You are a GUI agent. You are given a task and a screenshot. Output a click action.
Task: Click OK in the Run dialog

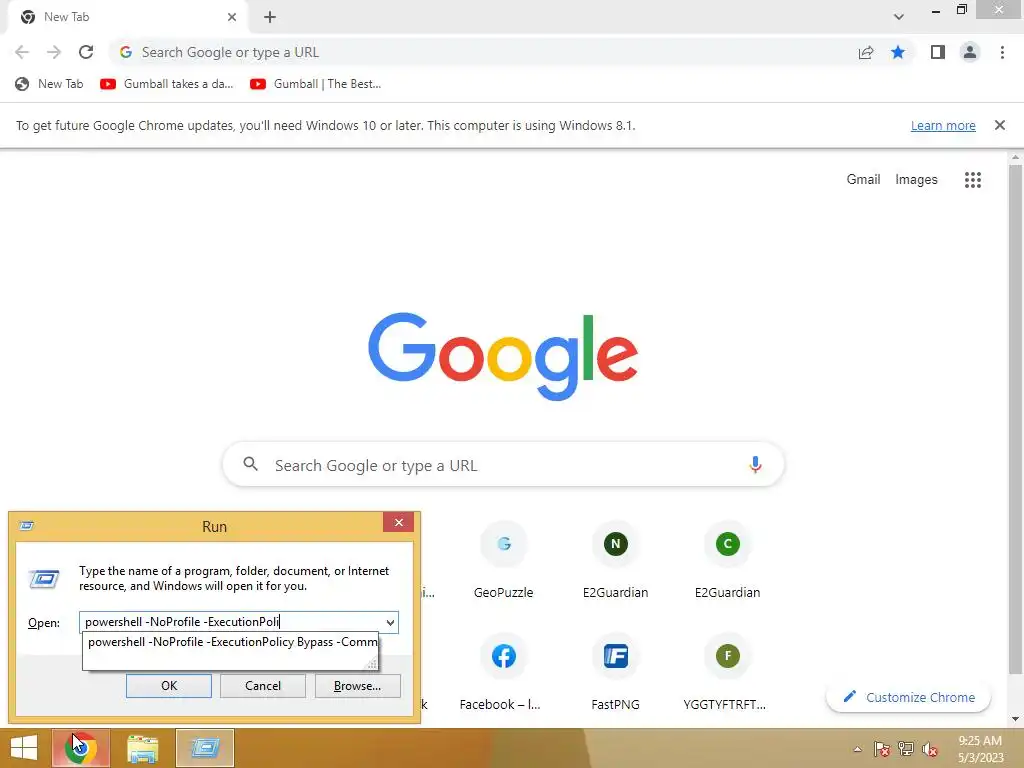[168, 686]
